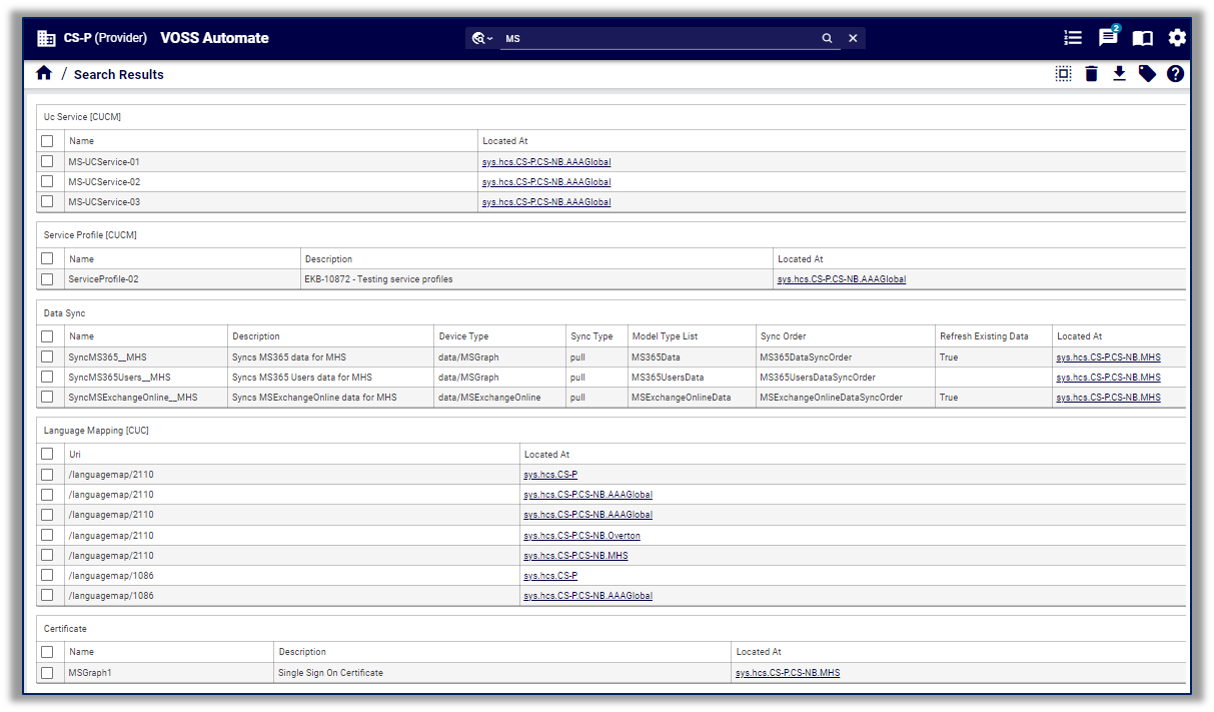This screenshot has height=712, width=1214.
Task: Open the notifications message icon
Action: 1108,38
